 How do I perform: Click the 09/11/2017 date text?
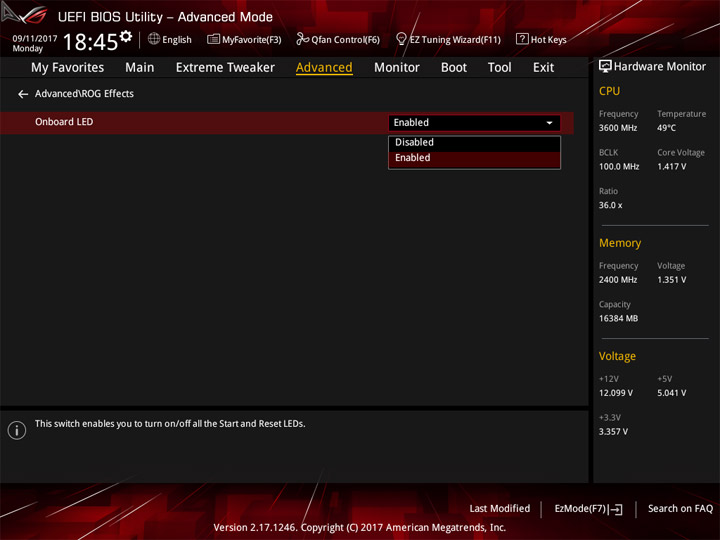tap(34, 39)
